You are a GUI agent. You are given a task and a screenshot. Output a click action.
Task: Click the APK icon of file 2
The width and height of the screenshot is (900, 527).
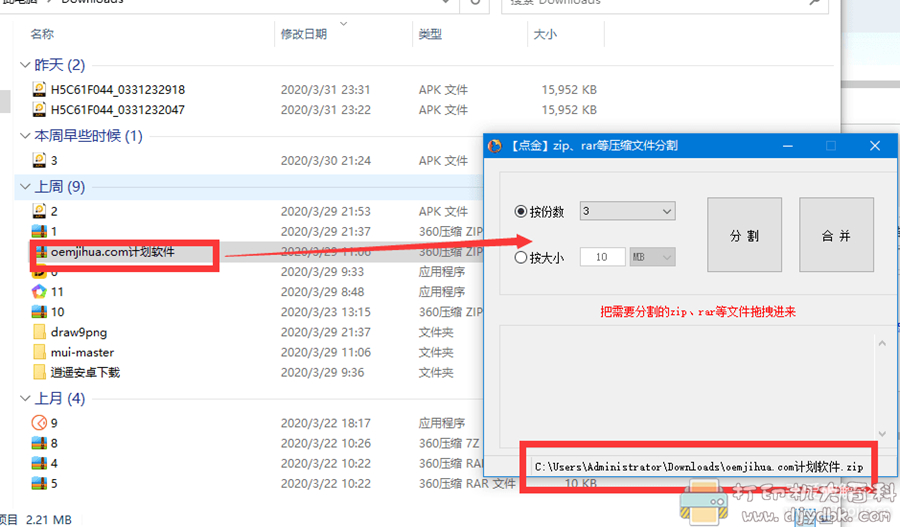pos(39,211)
